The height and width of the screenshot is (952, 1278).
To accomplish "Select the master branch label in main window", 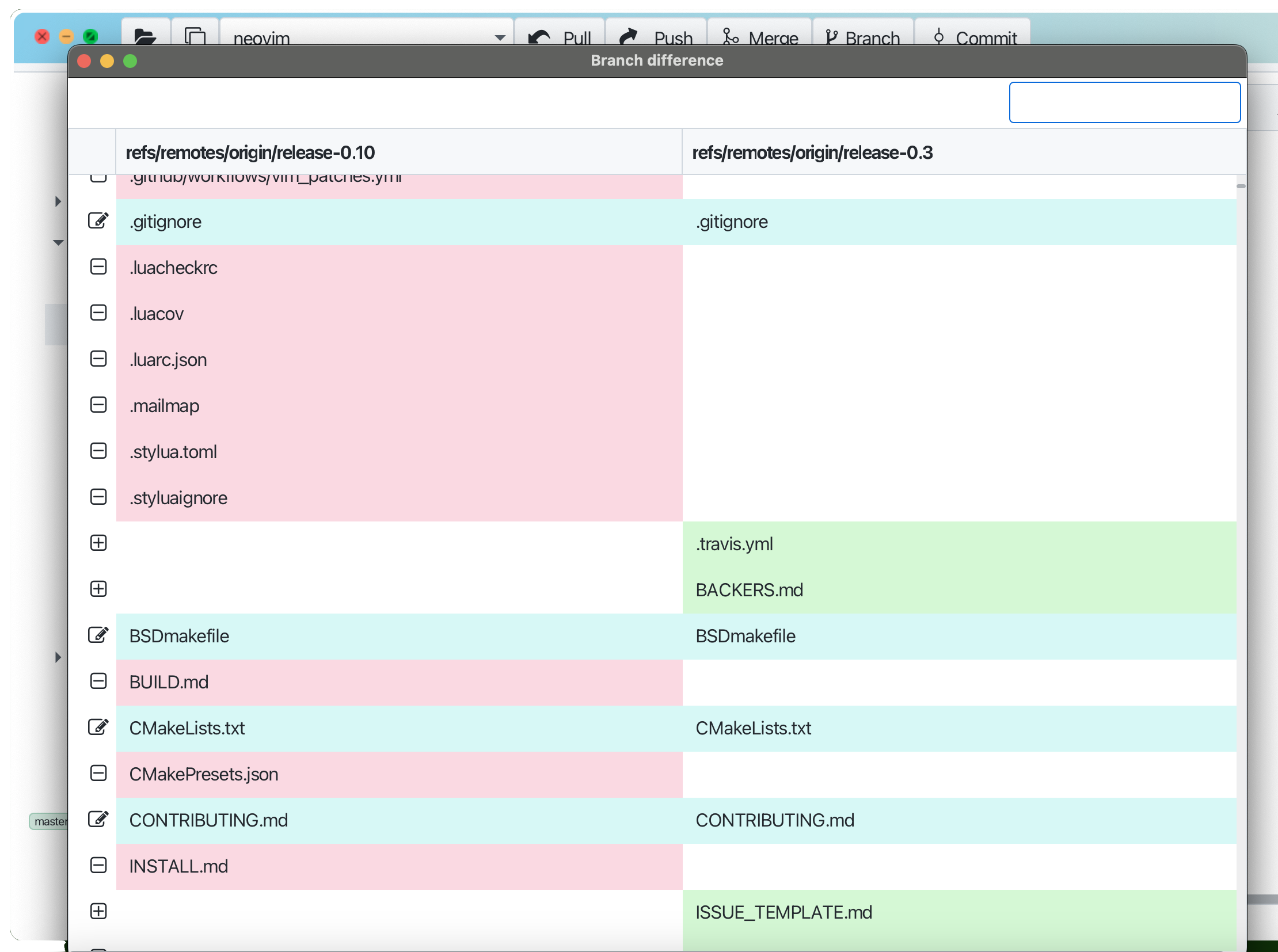I will click(x=50, y=821).
